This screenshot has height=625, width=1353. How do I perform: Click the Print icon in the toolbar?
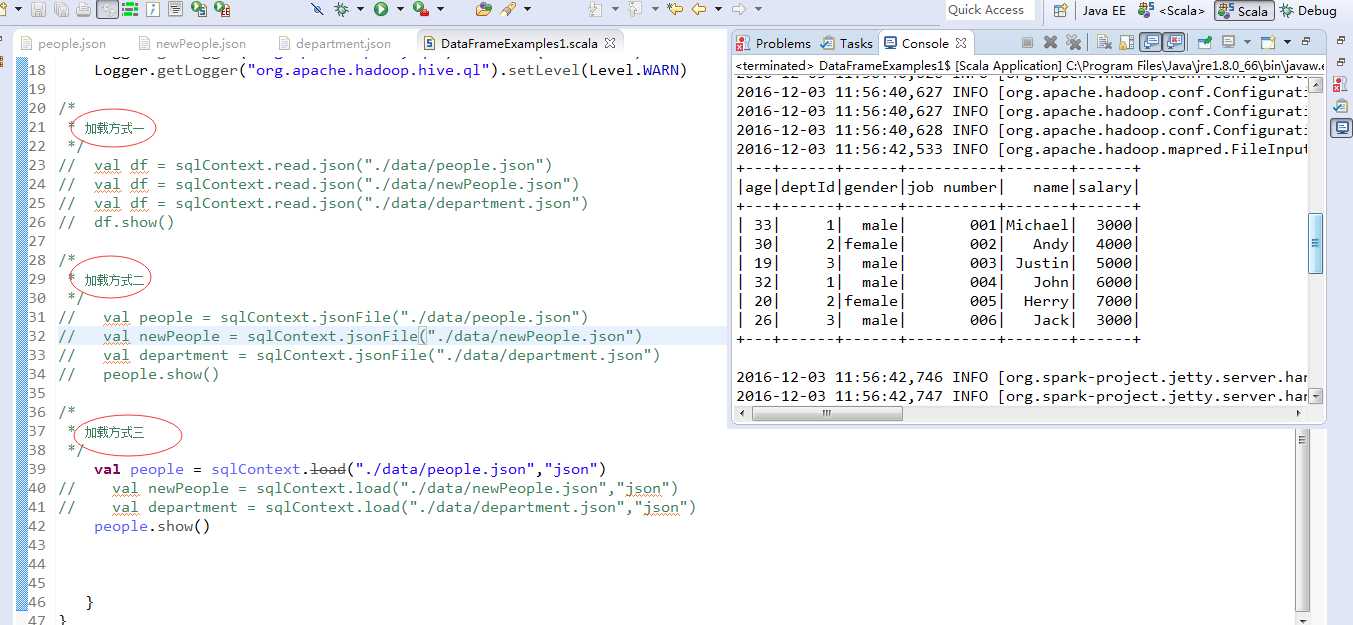84,9
